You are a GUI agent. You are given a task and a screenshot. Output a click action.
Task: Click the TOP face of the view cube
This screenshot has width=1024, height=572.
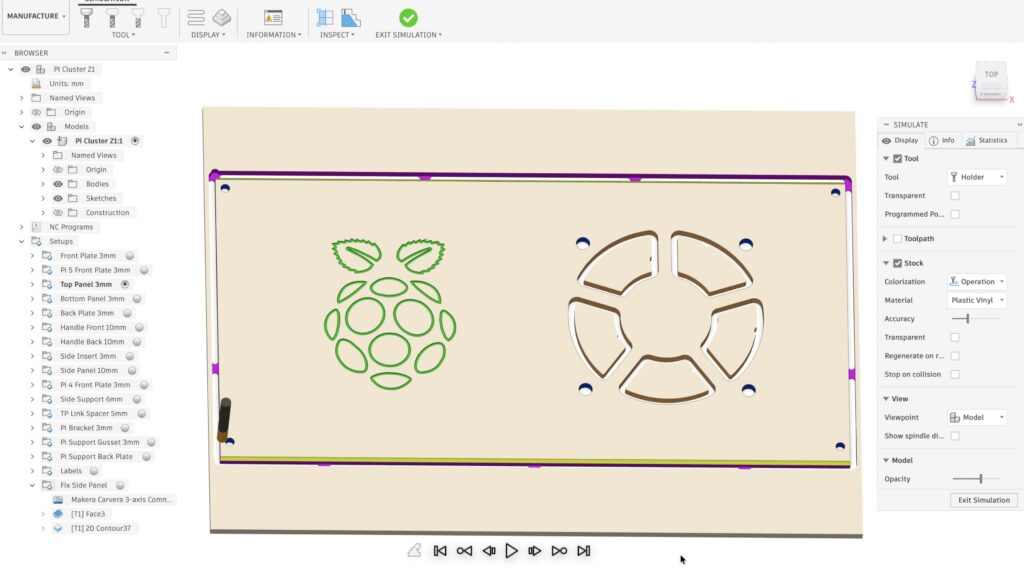tap(991, 74)
